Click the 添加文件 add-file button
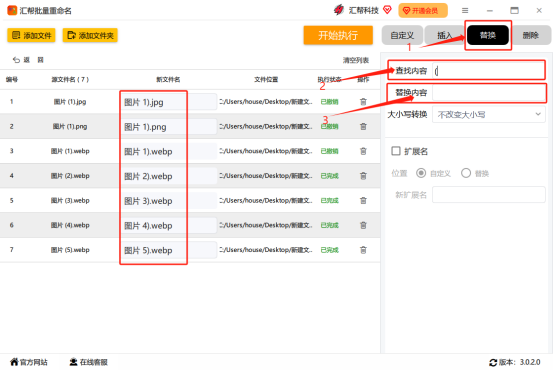The width and height of the screenshot is (554, 370). [x=31, y=35]
